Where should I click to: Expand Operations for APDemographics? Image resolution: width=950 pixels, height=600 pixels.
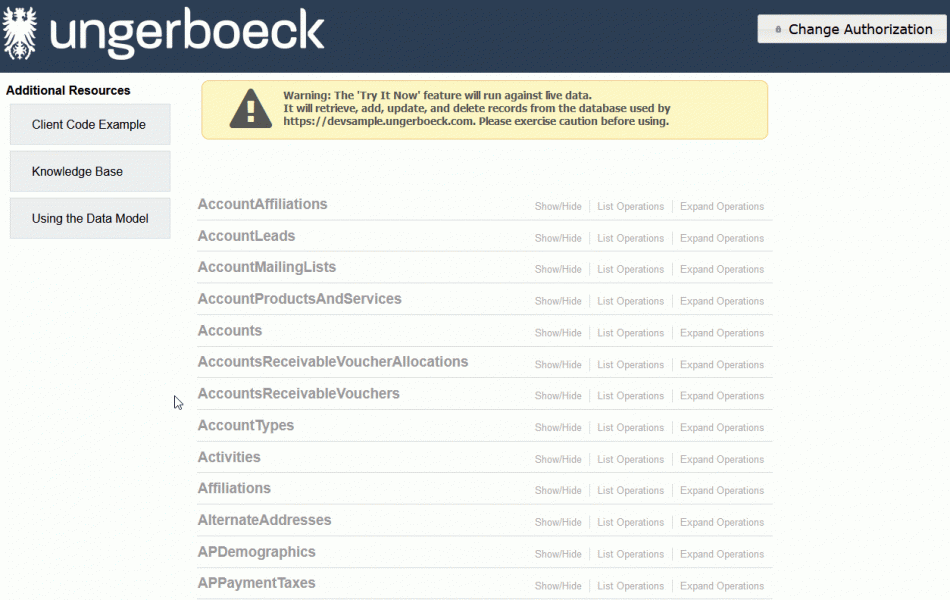pyautogui.click(x=722, y=554)
